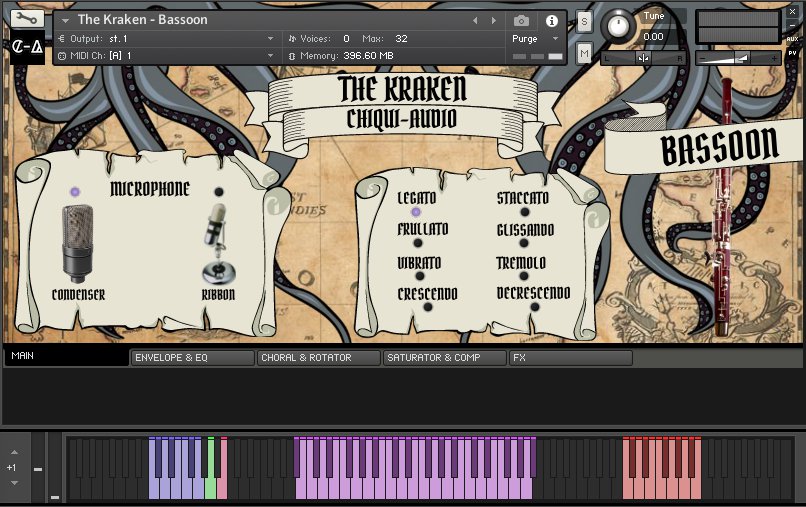The image size is (806, 507).
Task: Click the Tune knob
Action: (619, 27)
